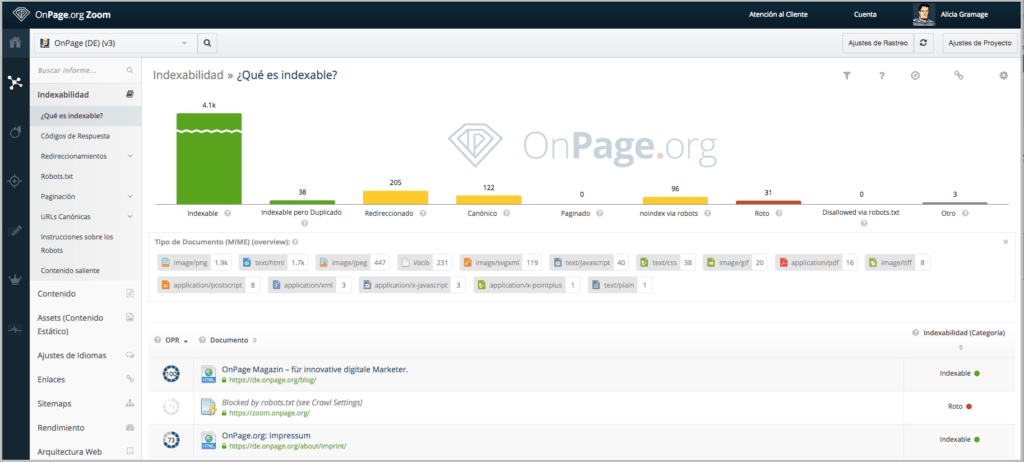Open Contenido saliente report
This screenshot has width=1024, height=462.
point(70,270)
